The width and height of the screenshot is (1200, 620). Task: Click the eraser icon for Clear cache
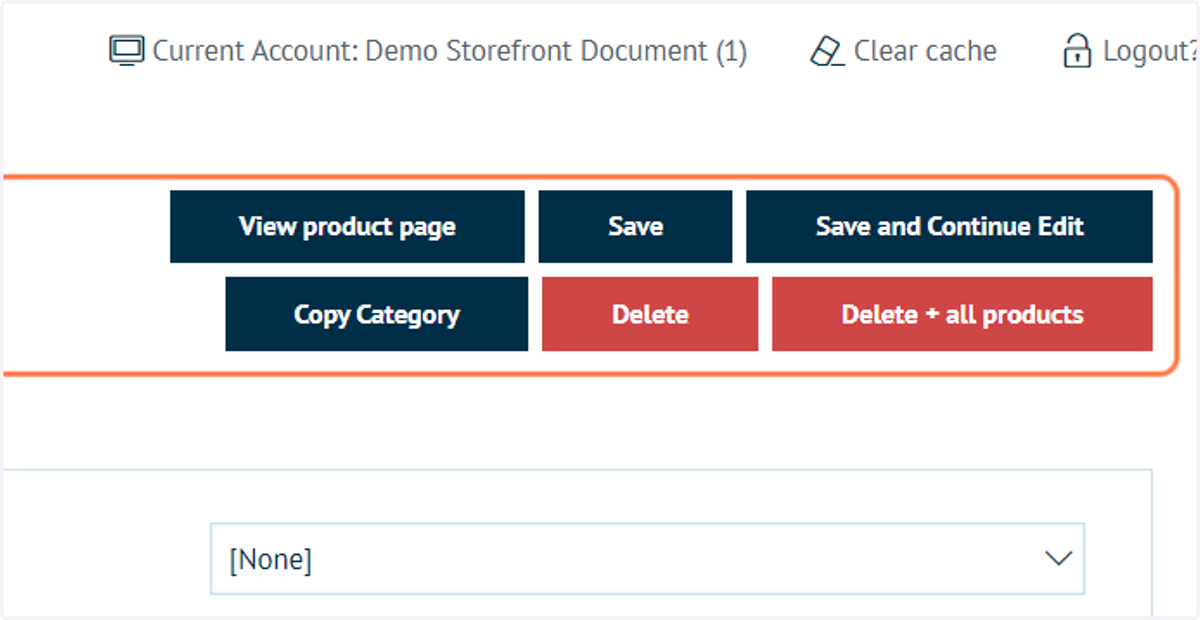point(827,51)
